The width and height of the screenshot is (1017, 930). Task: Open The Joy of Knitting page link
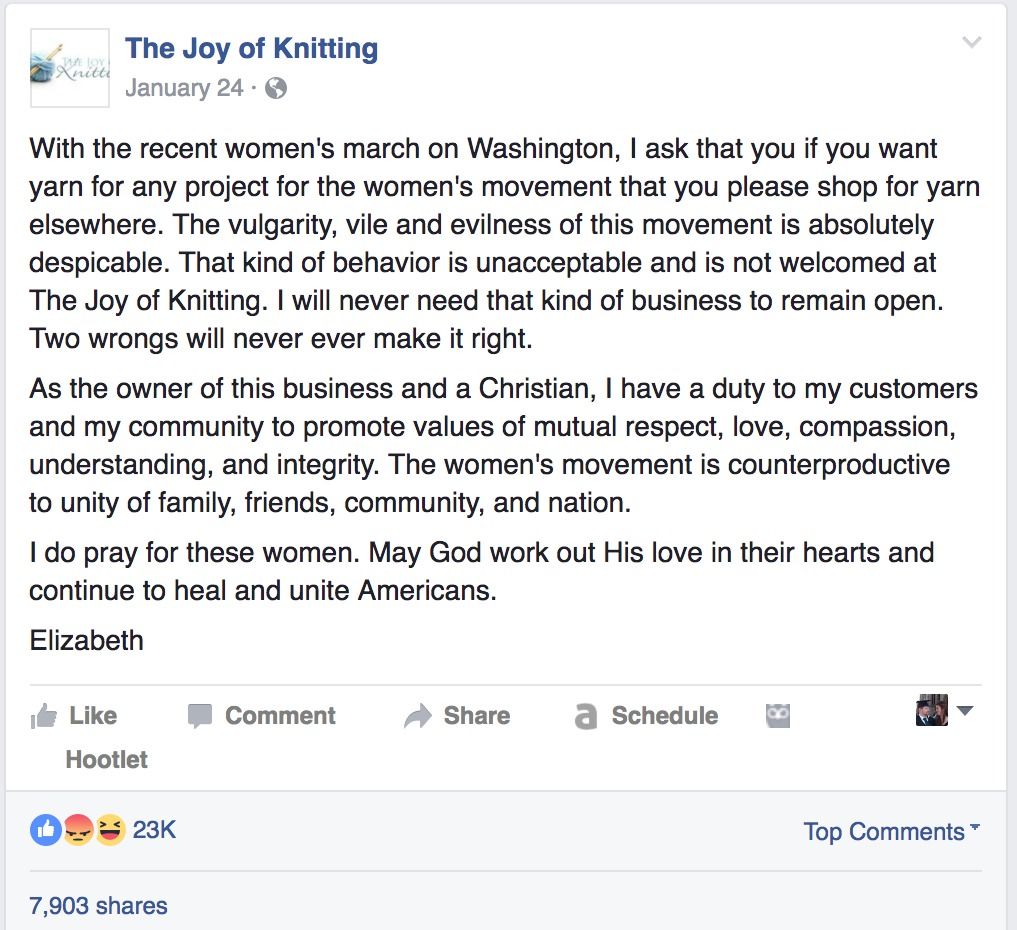(x=252, y=49)
